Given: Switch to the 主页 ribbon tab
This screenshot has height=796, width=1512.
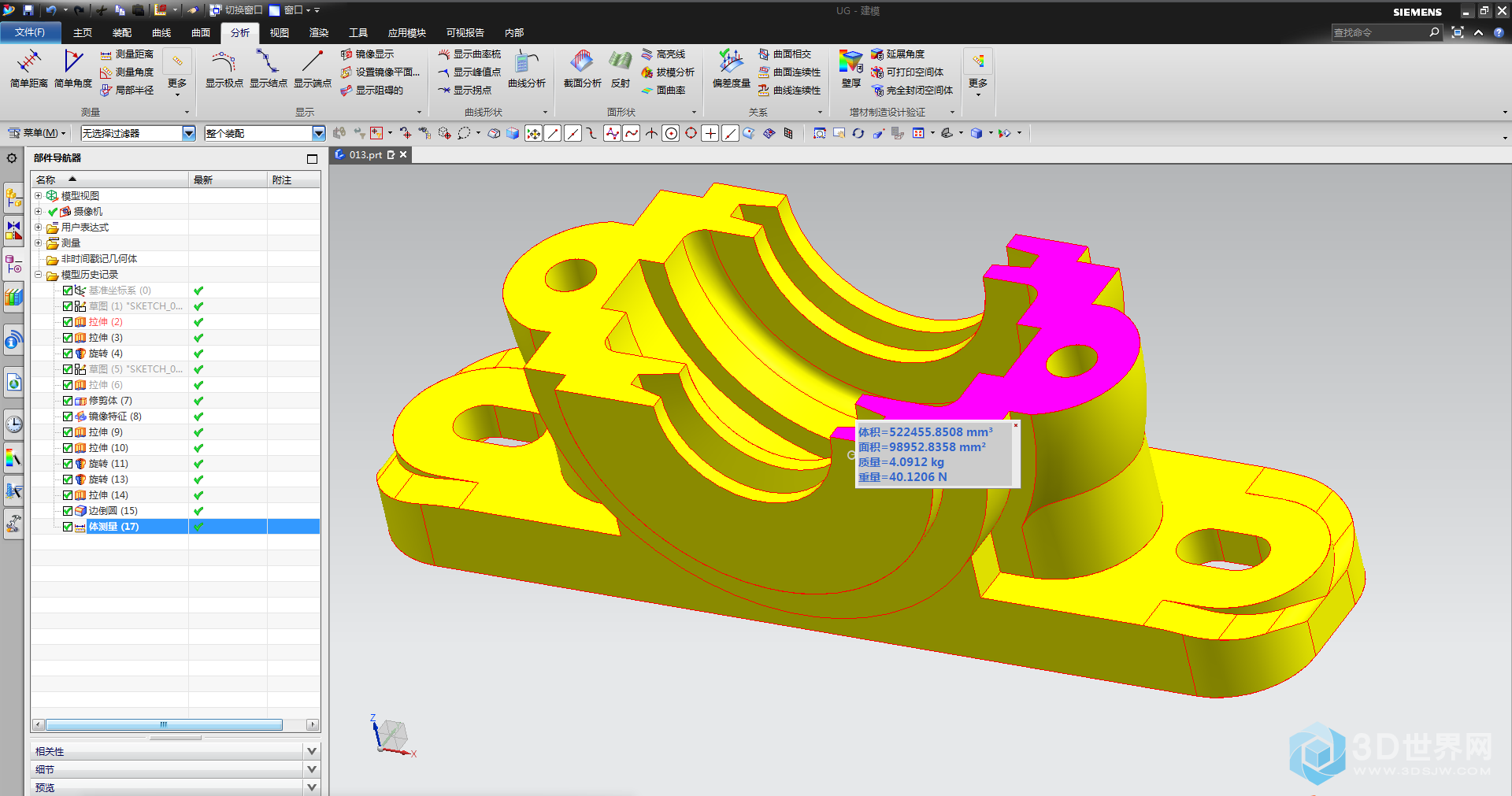Looking at the screenshot, I should [83, 32].
